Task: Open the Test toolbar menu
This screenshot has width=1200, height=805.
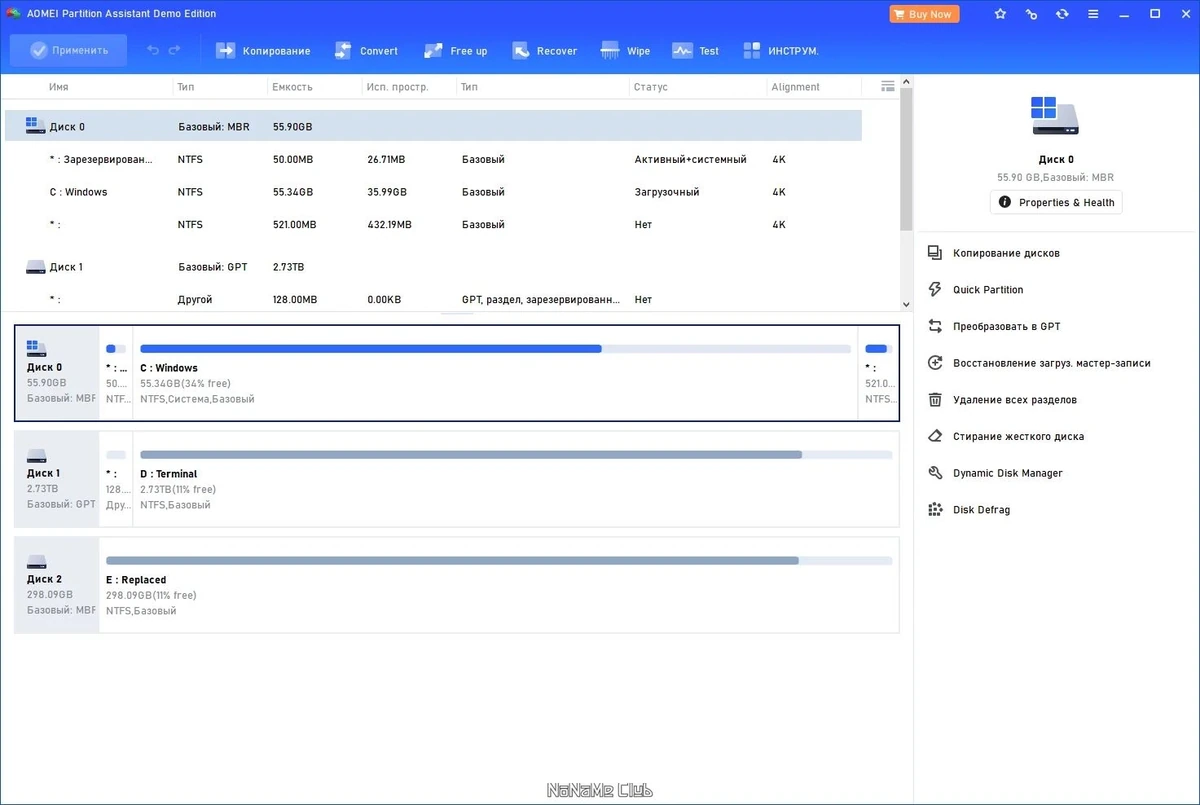Action: (695, 51)
